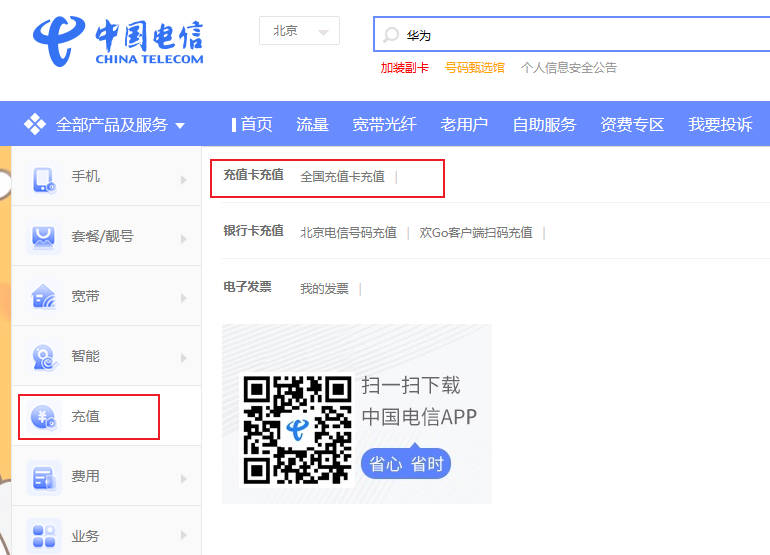Click the search magnifier icon
Screen dimensions: 770x555
(391, 35)
